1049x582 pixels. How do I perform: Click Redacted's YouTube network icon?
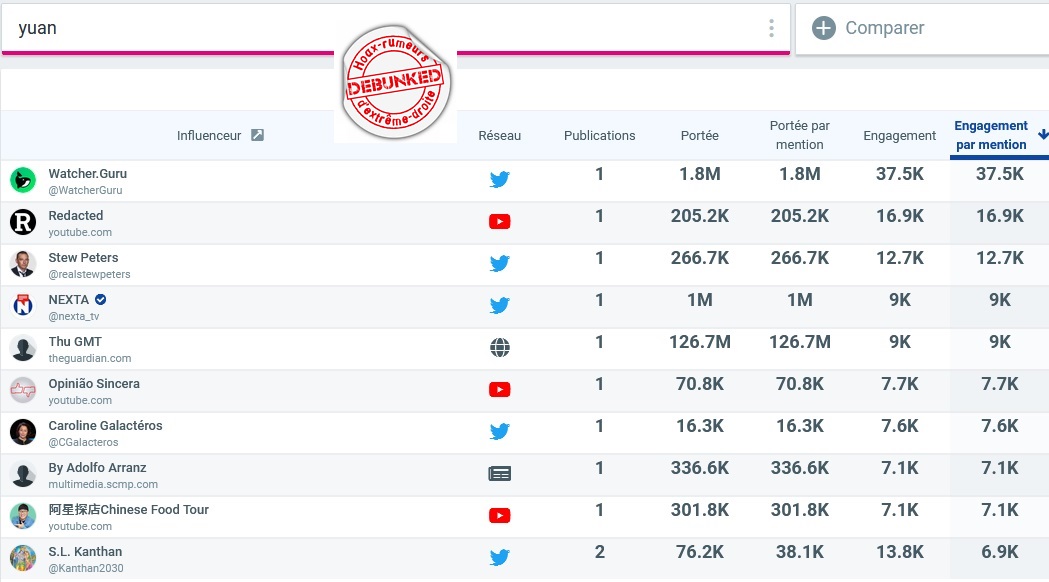coord(500,221)
